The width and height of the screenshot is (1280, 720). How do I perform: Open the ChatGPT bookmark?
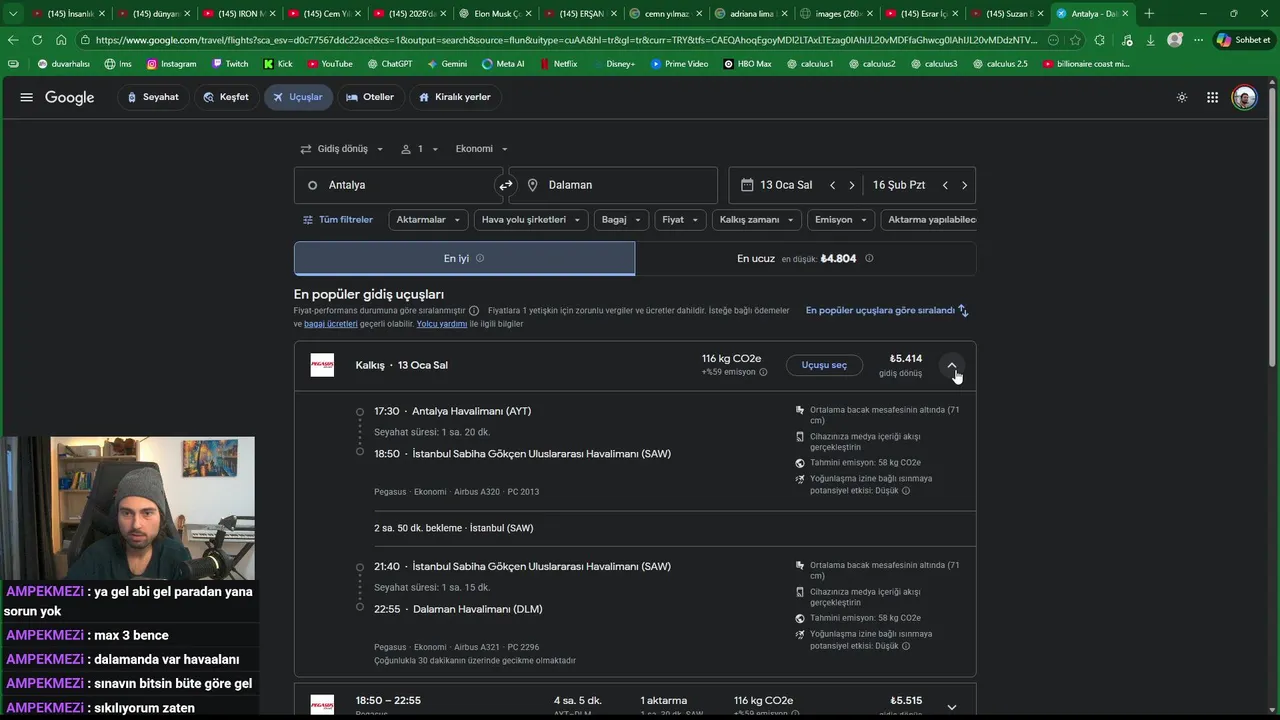point(389,64)
